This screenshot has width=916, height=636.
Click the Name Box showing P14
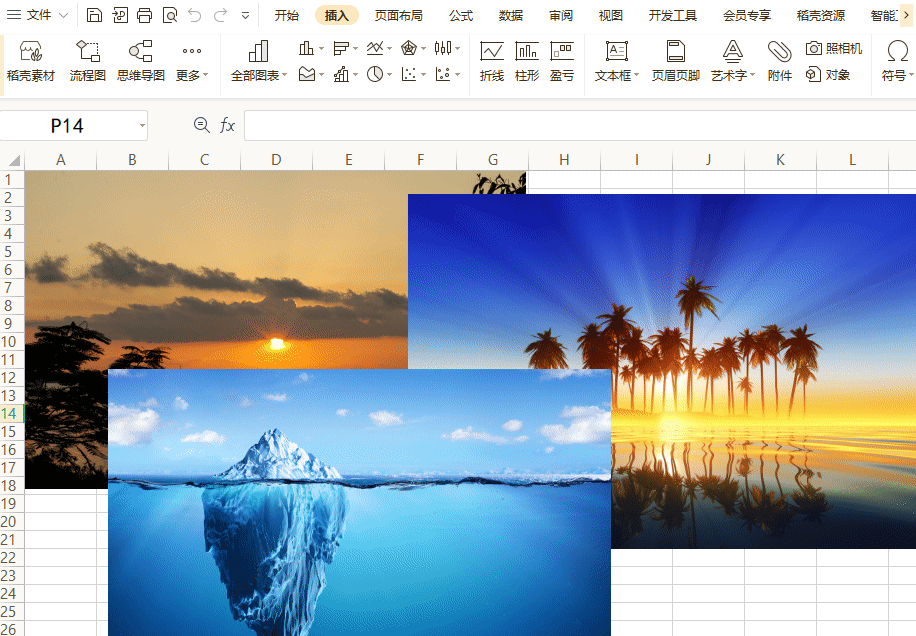pyautogui.click(x=67, y=126)
